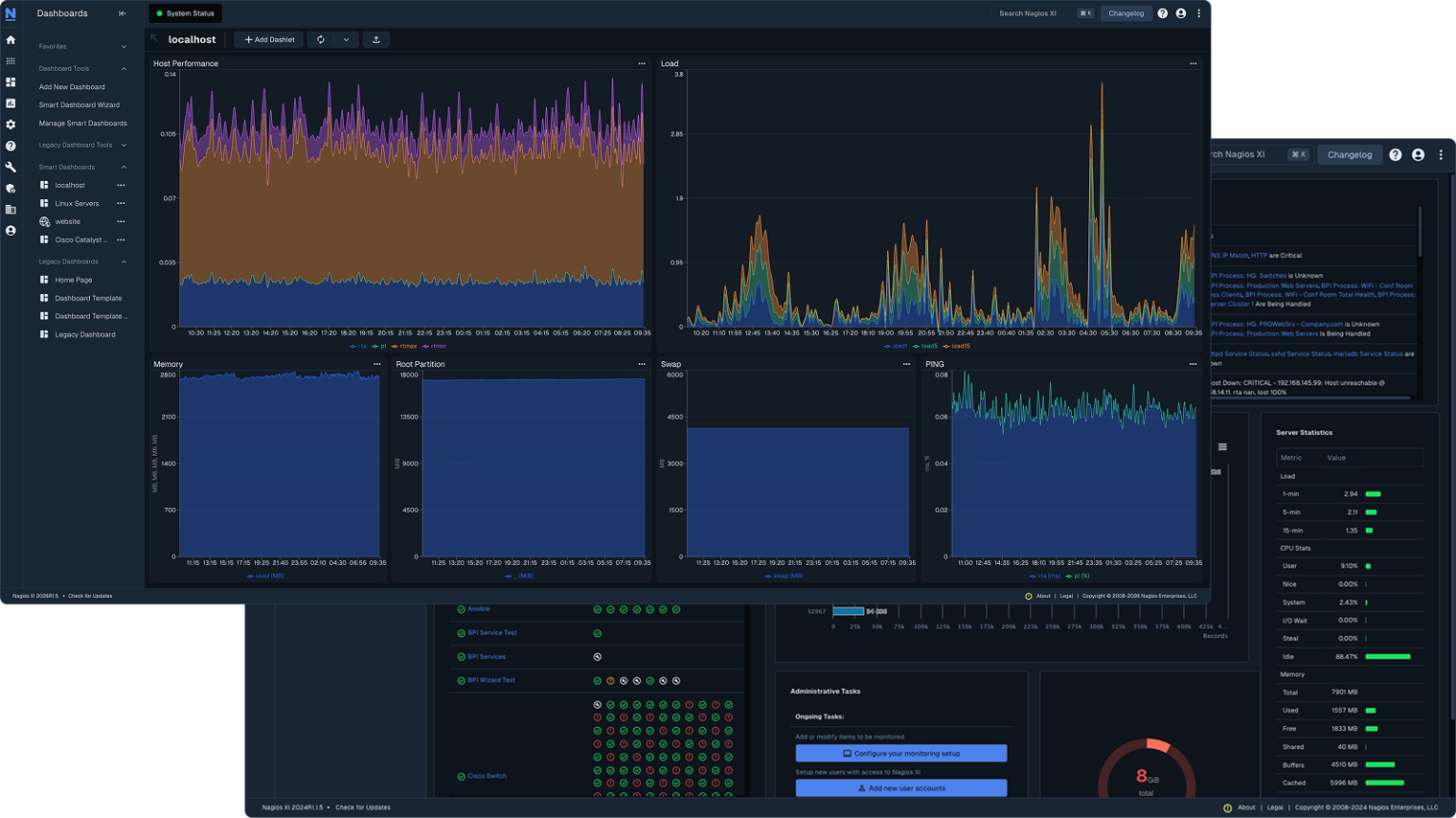Open the BPI Service Test link in back window
1456x818 pixels.
tap(492, 633)
